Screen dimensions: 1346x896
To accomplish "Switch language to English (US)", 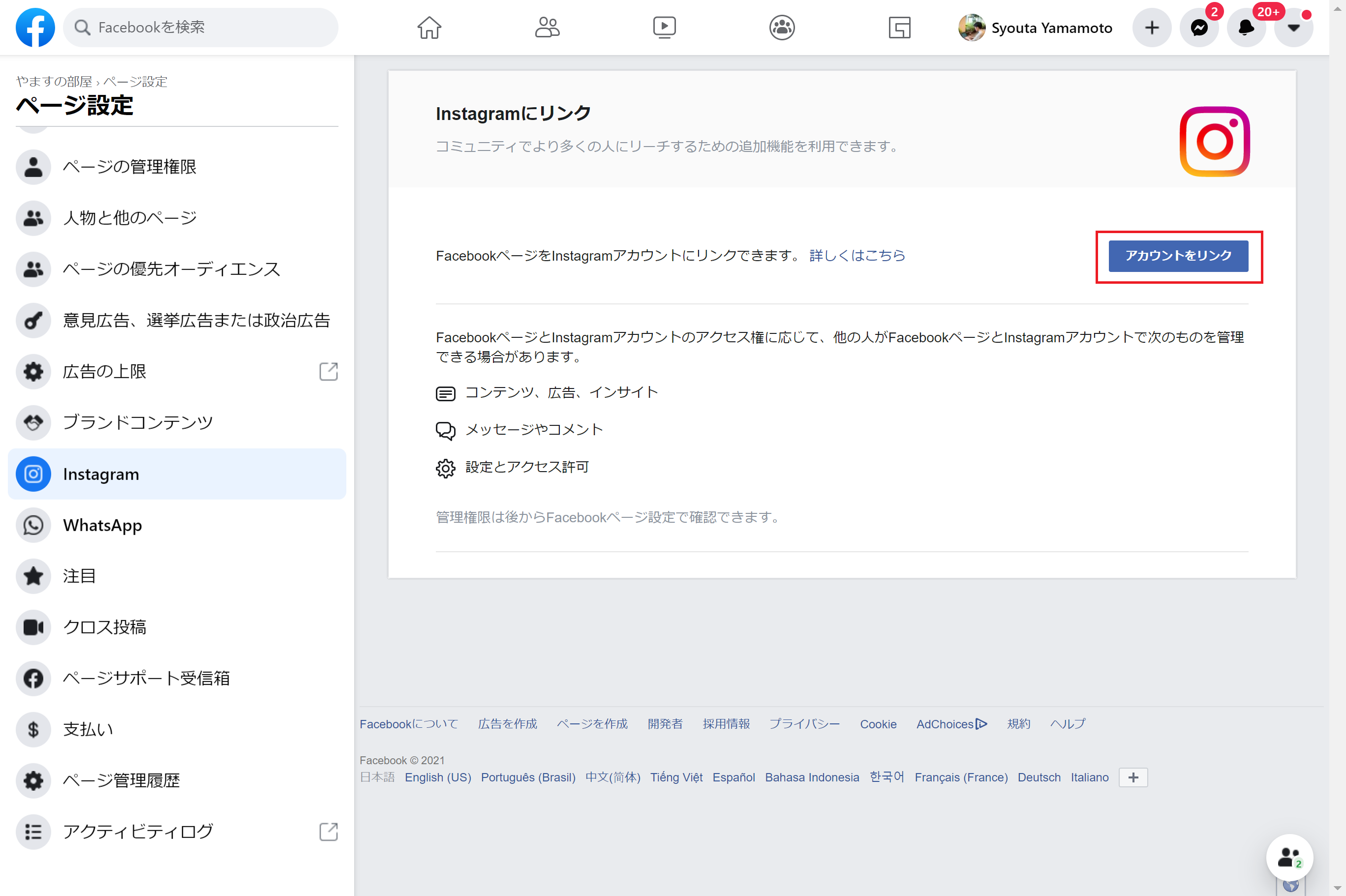I will [x=438, y=777].
